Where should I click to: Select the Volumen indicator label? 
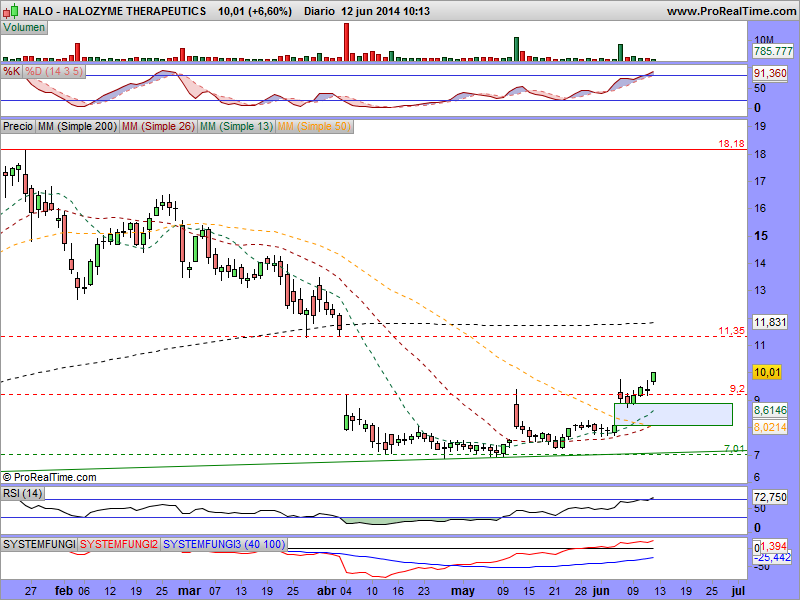pyautogui.click(x=24, y=28)
